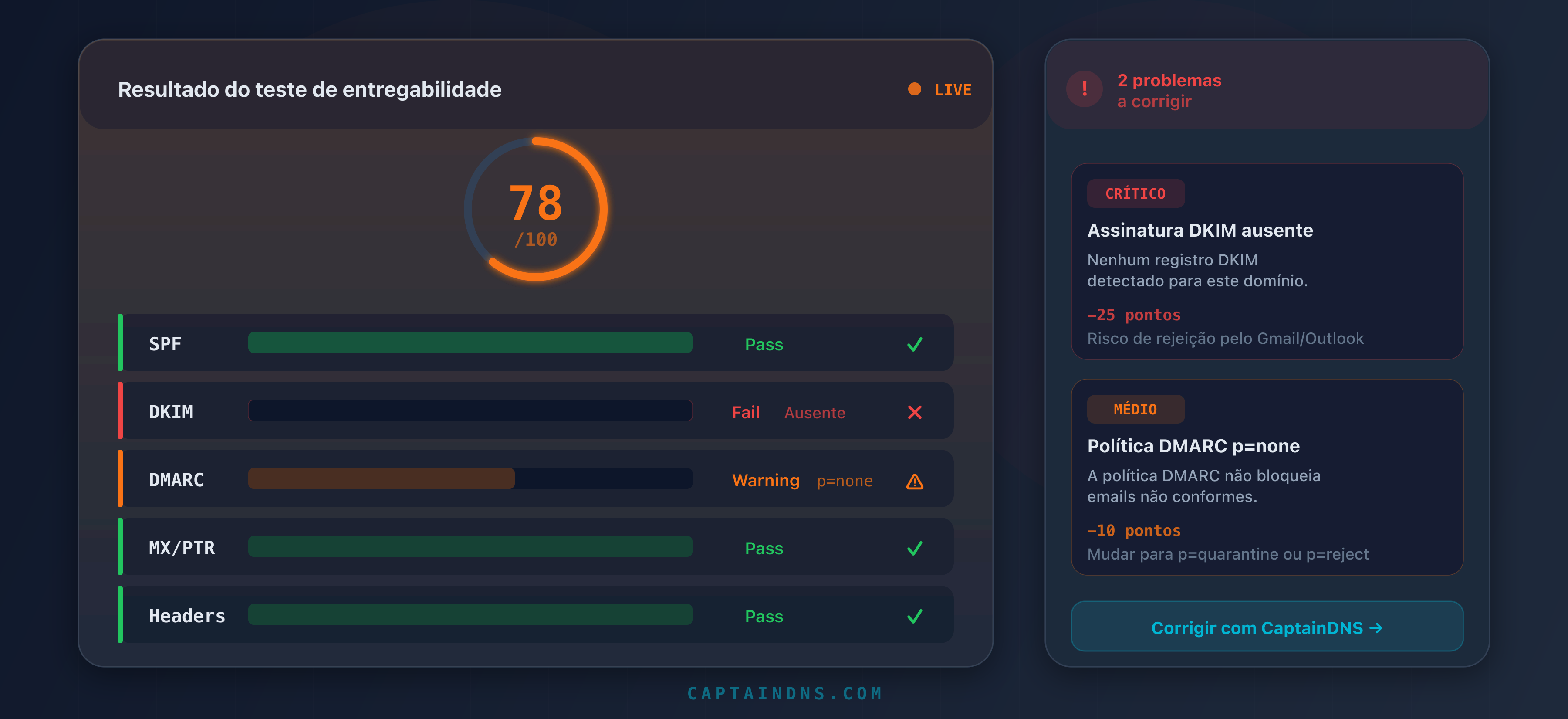Click the 78/100 score gauge
1568x719 pixels.
[x=536, y=210]
